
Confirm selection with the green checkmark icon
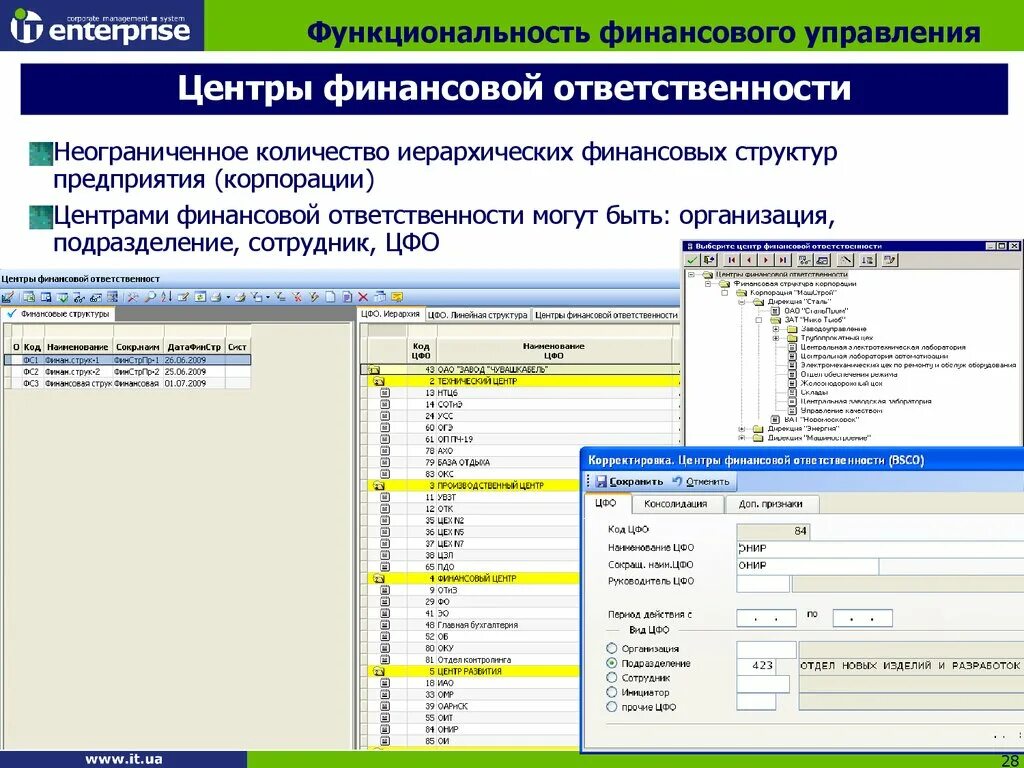tap(692, 260)
